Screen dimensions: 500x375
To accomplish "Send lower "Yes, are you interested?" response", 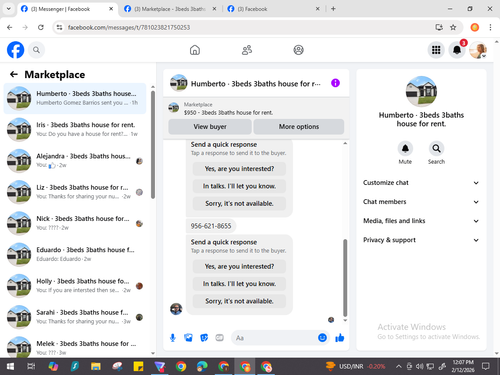I will (239, 266).
